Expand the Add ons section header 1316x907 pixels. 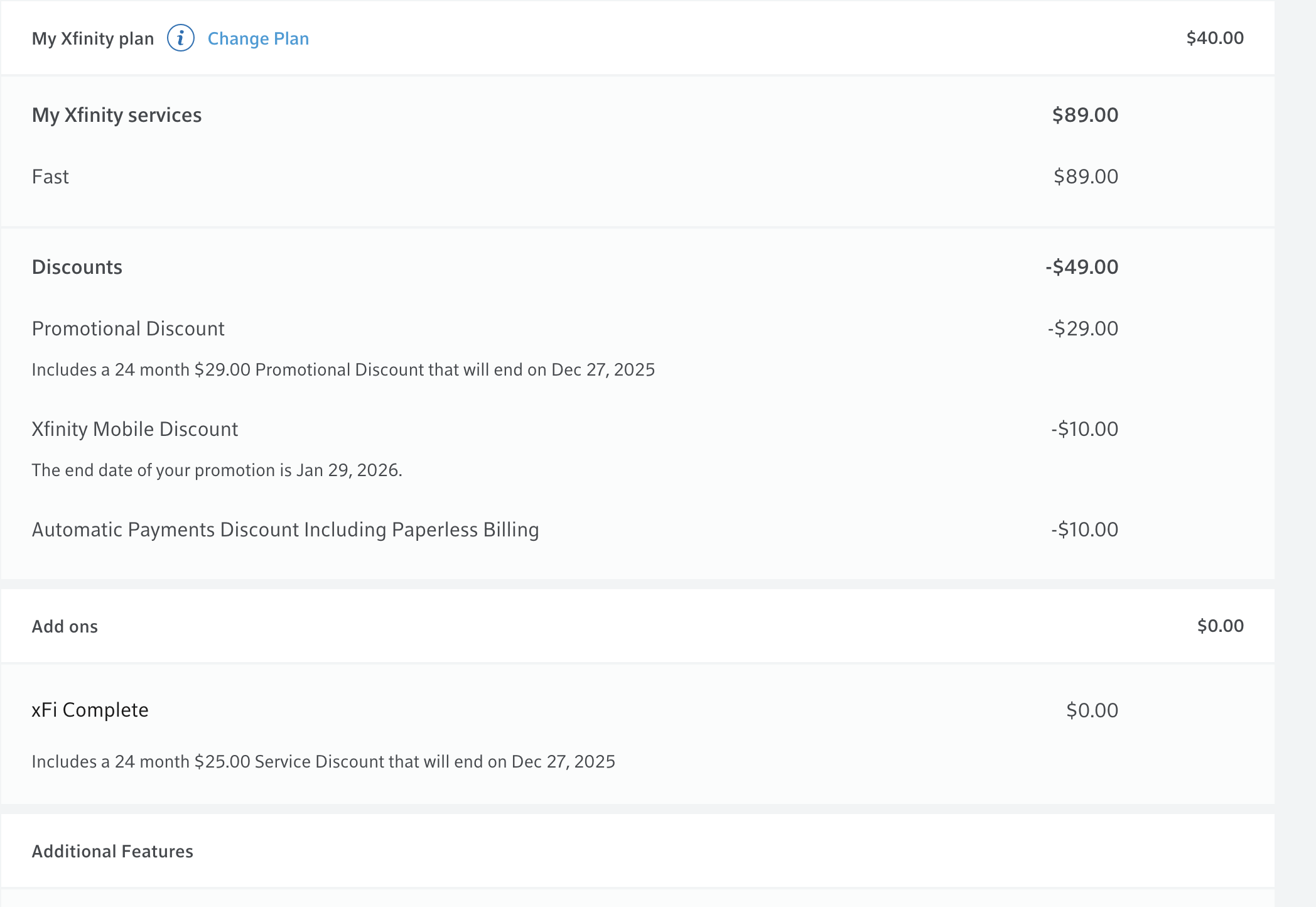point(65,626)
